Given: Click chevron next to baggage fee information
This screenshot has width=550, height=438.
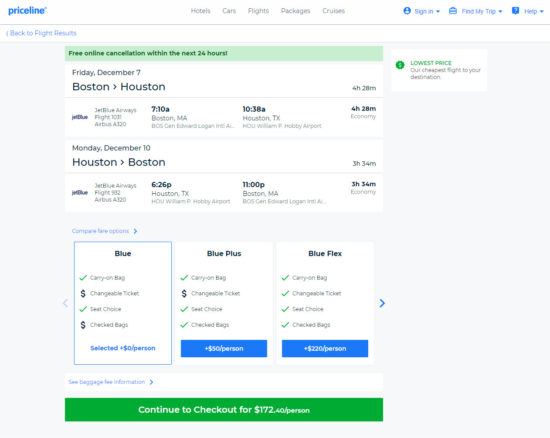Looking at the screenshot, I should (152, 382).
